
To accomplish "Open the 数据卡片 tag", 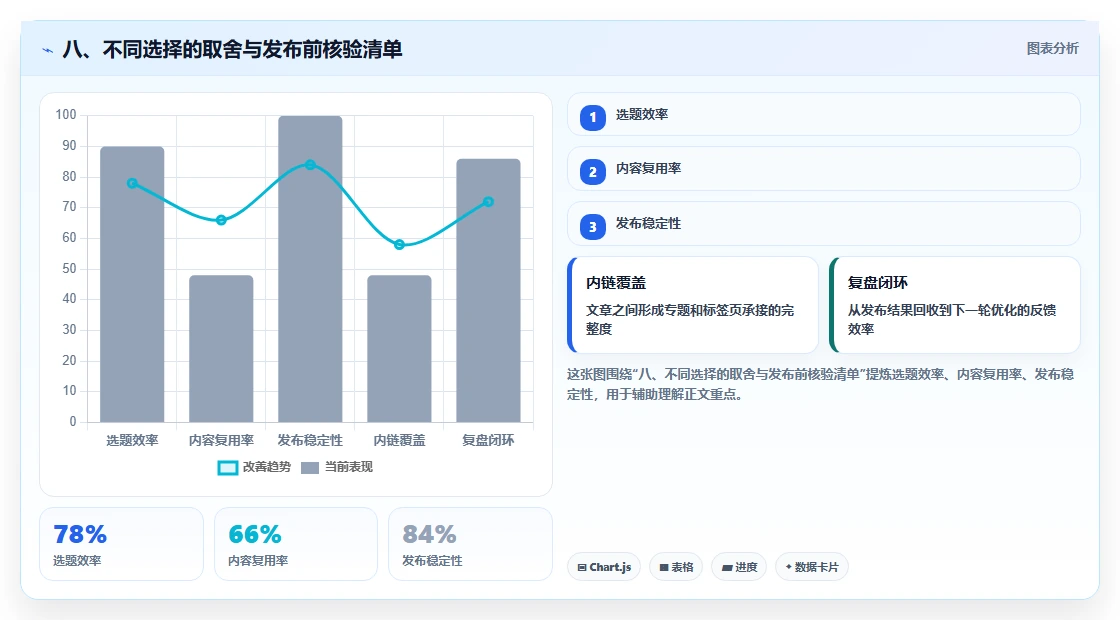I will [812, 567].
